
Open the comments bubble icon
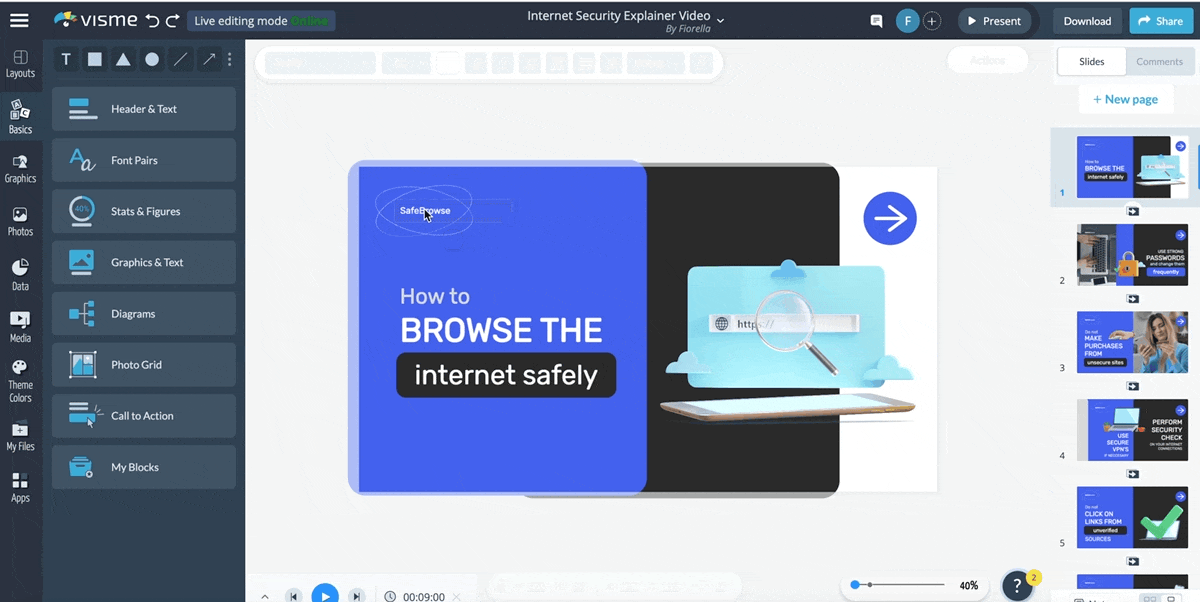(x=875, y=20)
